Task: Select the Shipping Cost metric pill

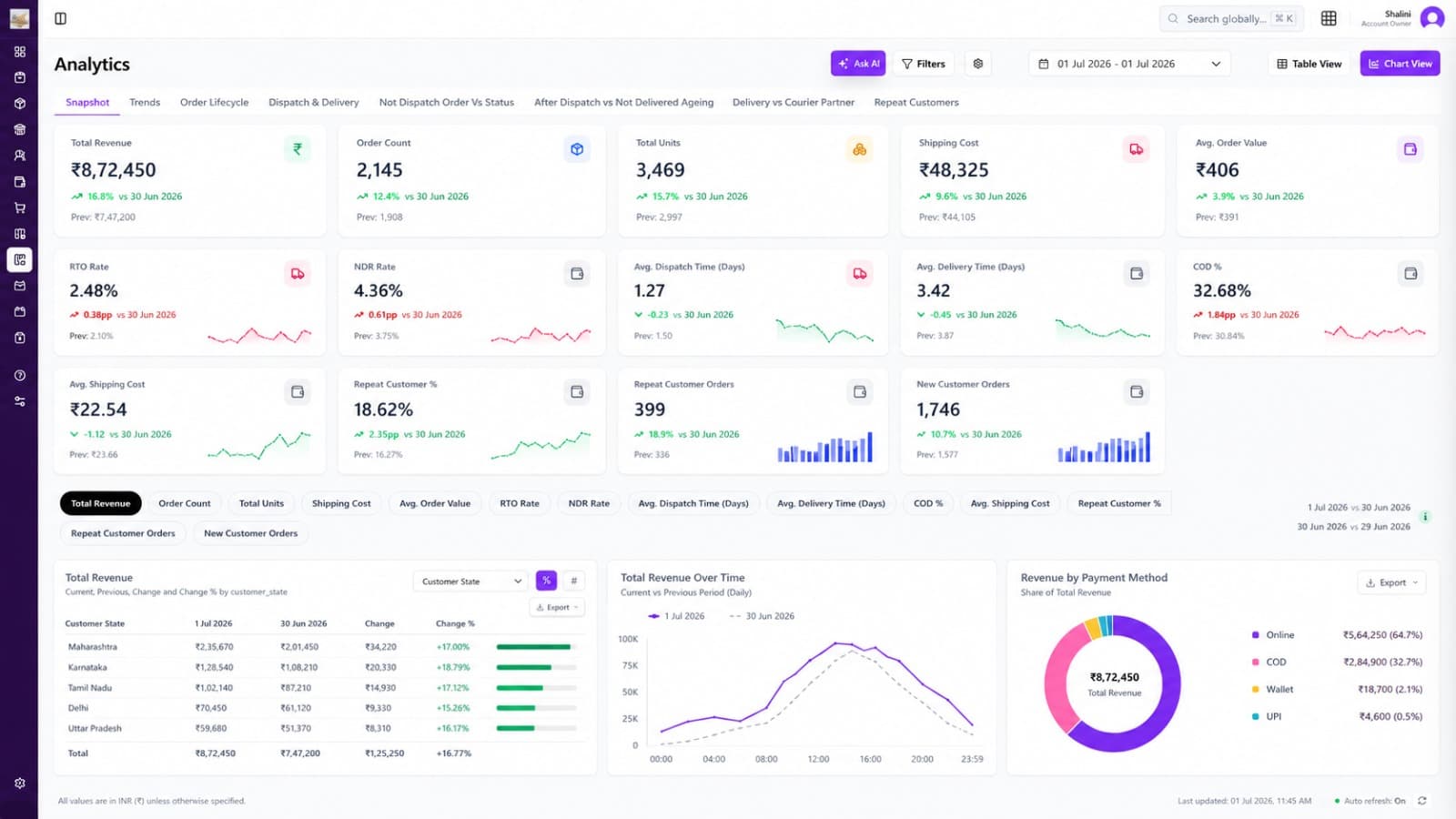Action: pyautogui.click(x=341, y=503)
